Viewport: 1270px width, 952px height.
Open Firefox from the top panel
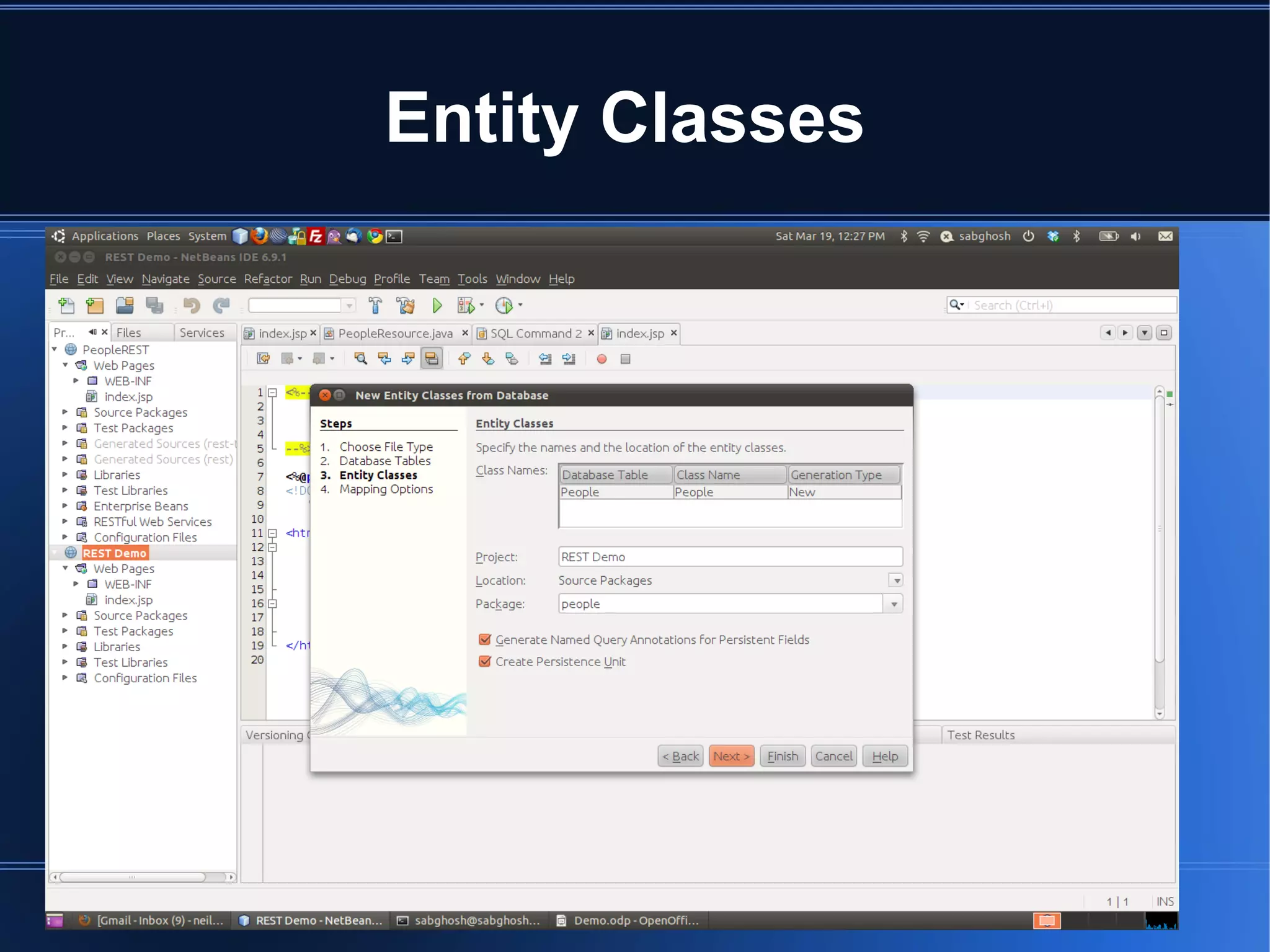[259, 236]
